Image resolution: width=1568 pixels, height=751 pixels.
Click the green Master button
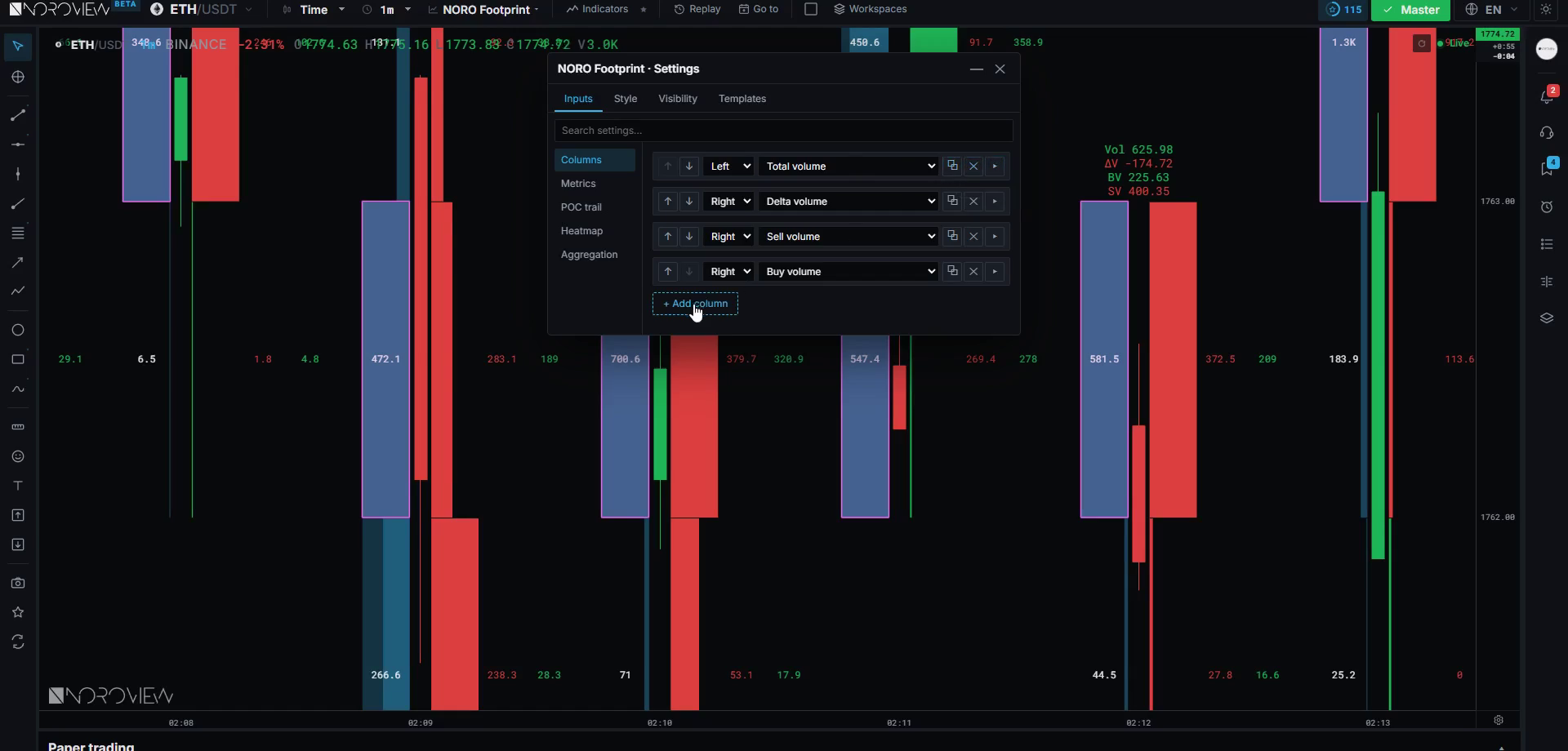pos(1411,10)
